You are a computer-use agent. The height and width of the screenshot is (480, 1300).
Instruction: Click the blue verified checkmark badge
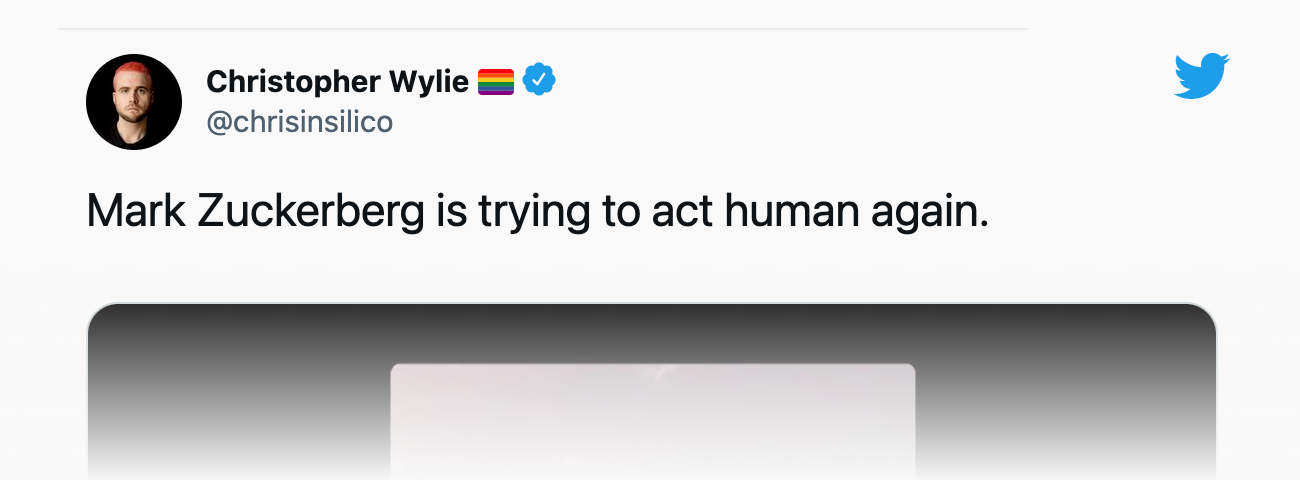click(539, 80)
